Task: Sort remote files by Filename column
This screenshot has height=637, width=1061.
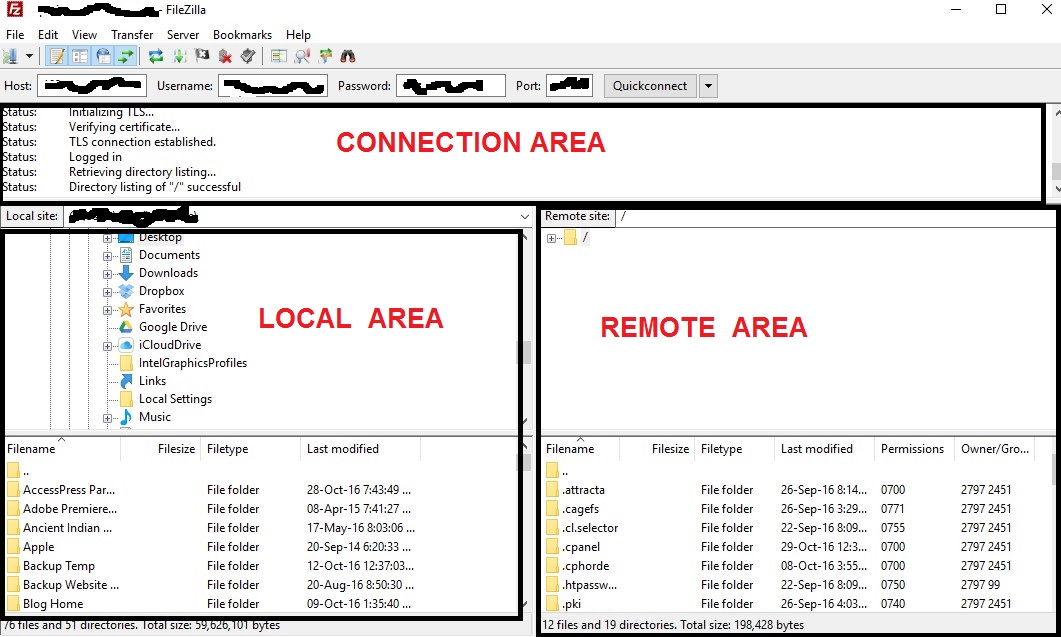Action: (x=581, y=449)
